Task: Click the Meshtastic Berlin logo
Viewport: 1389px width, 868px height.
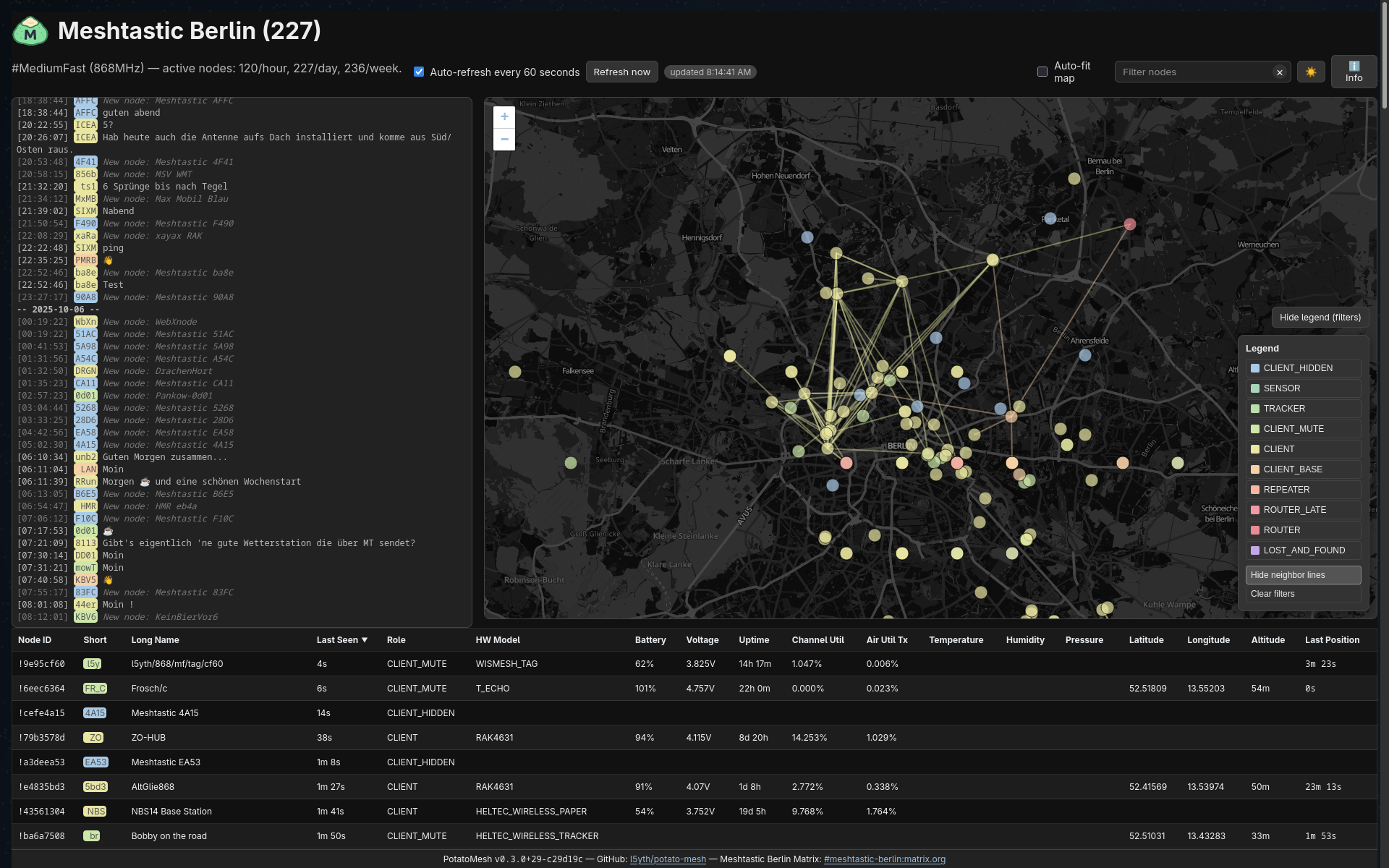Action: pyautogui.click(x=30, y=30)
